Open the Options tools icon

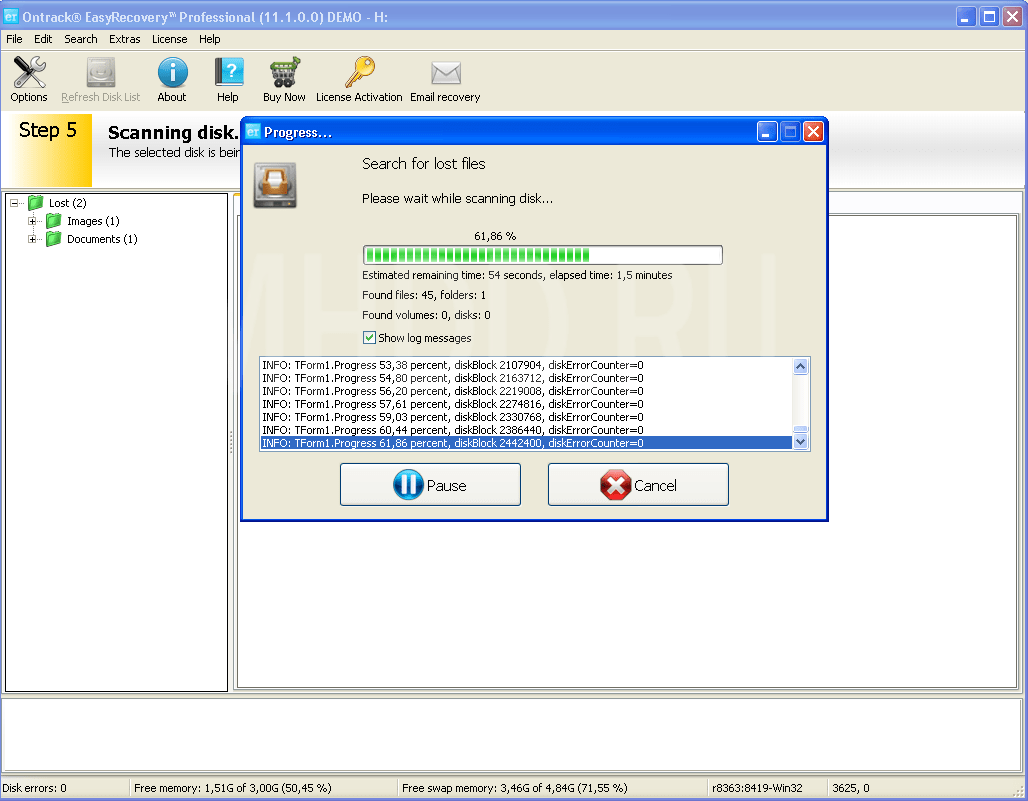[29, 72]
